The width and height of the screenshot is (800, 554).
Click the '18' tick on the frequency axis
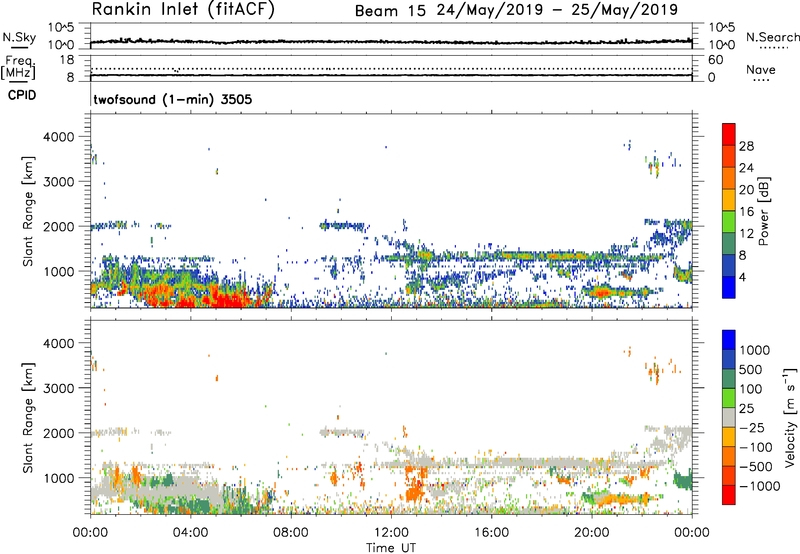[x=67, y=60]
